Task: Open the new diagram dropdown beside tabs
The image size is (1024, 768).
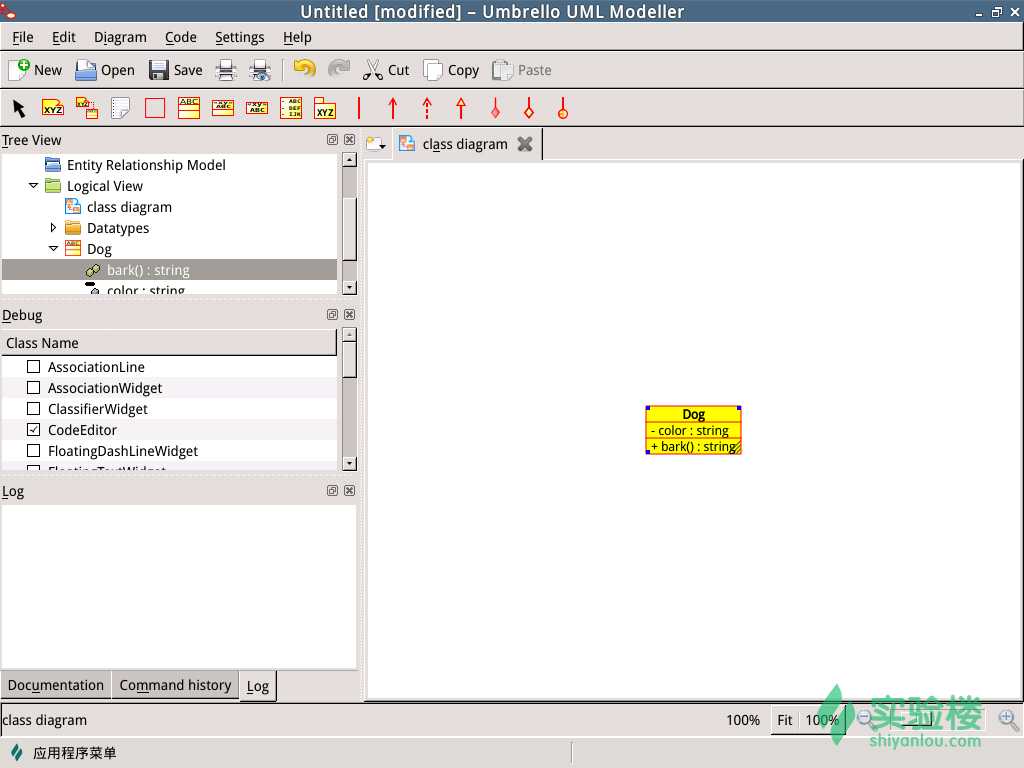Action: (376, 144)
